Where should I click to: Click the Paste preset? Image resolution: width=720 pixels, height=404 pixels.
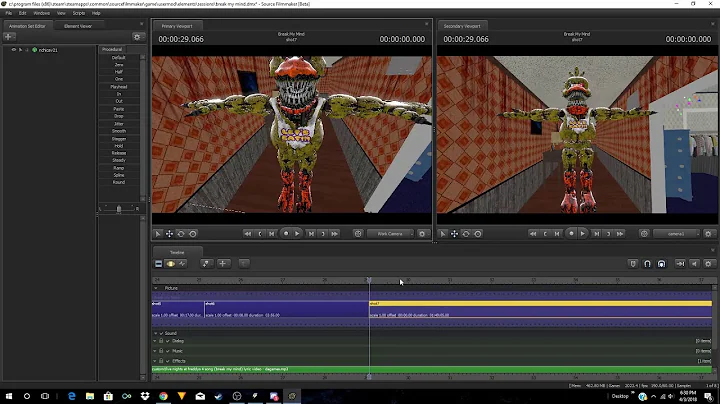(118, 109)
